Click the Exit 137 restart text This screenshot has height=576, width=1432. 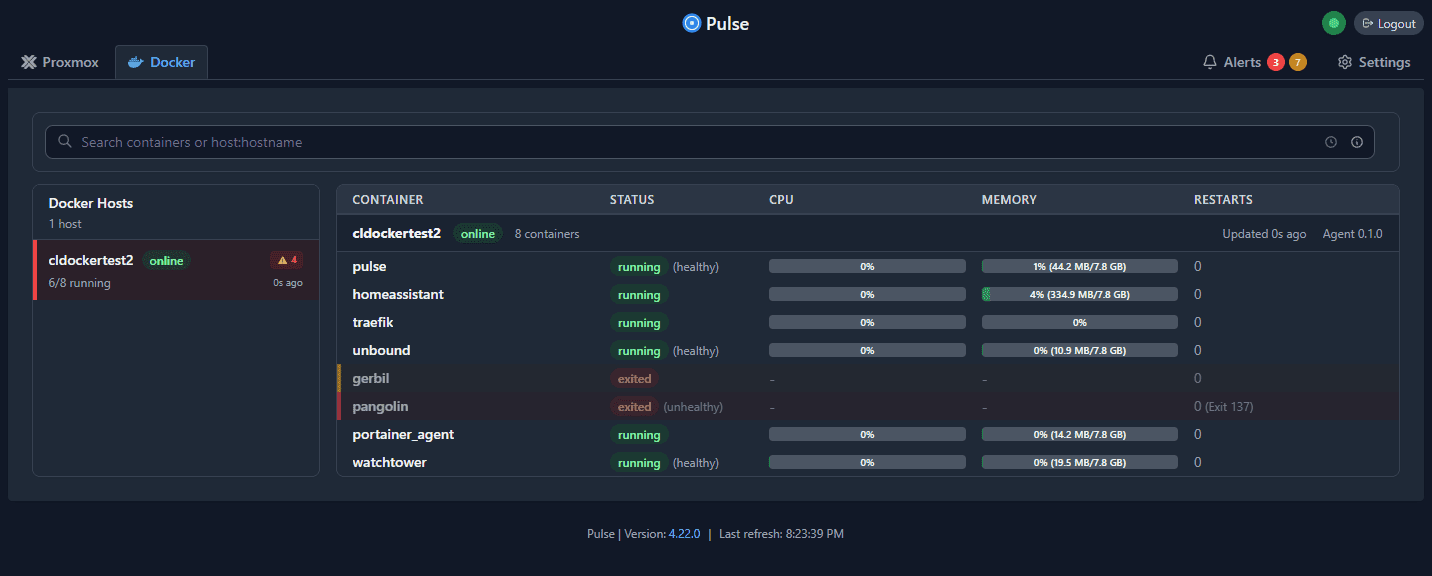click(1229, 407)
